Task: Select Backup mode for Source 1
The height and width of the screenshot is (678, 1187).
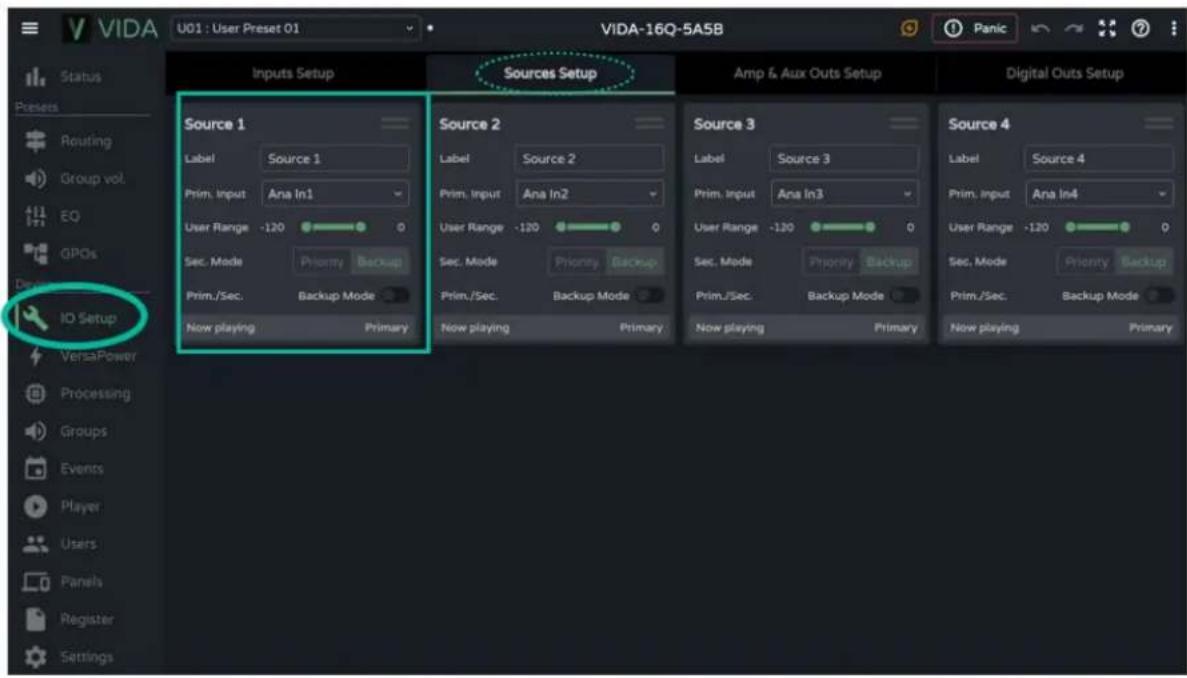Action: click(x=379, y=262)
